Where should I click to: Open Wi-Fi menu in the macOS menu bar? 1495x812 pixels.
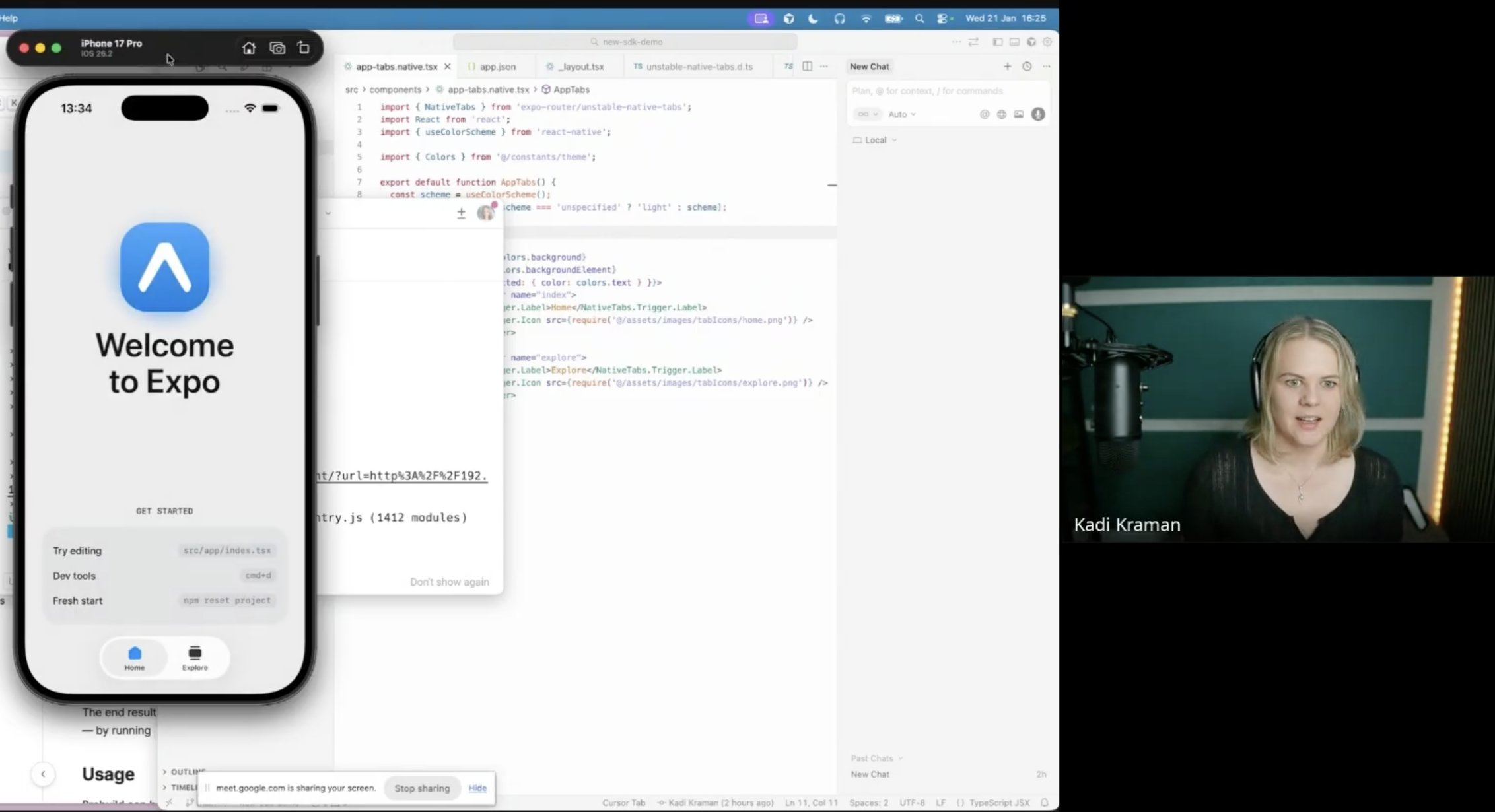pyautogui.click(x=866, y=18)
